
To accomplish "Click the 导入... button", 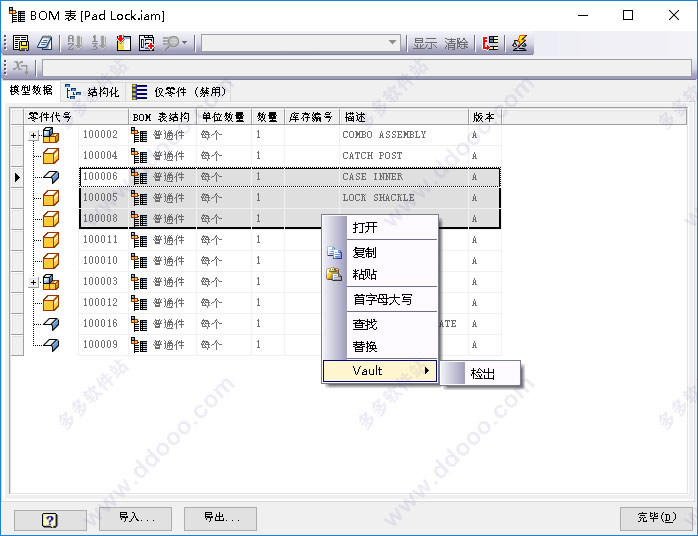I will point(135,518).
